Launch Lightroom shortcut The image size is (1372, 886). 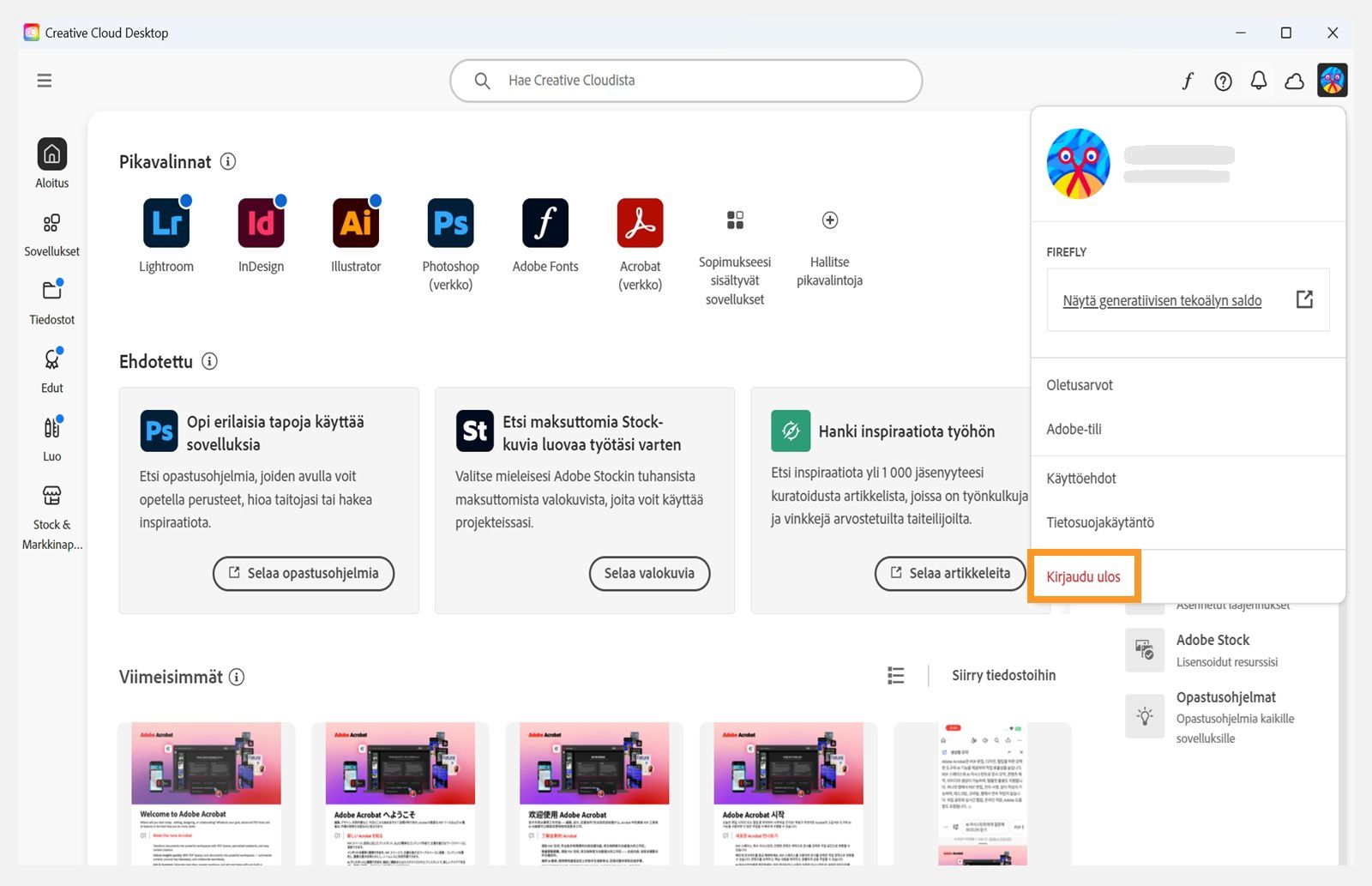pyautogui.click(x=166, y=223)
